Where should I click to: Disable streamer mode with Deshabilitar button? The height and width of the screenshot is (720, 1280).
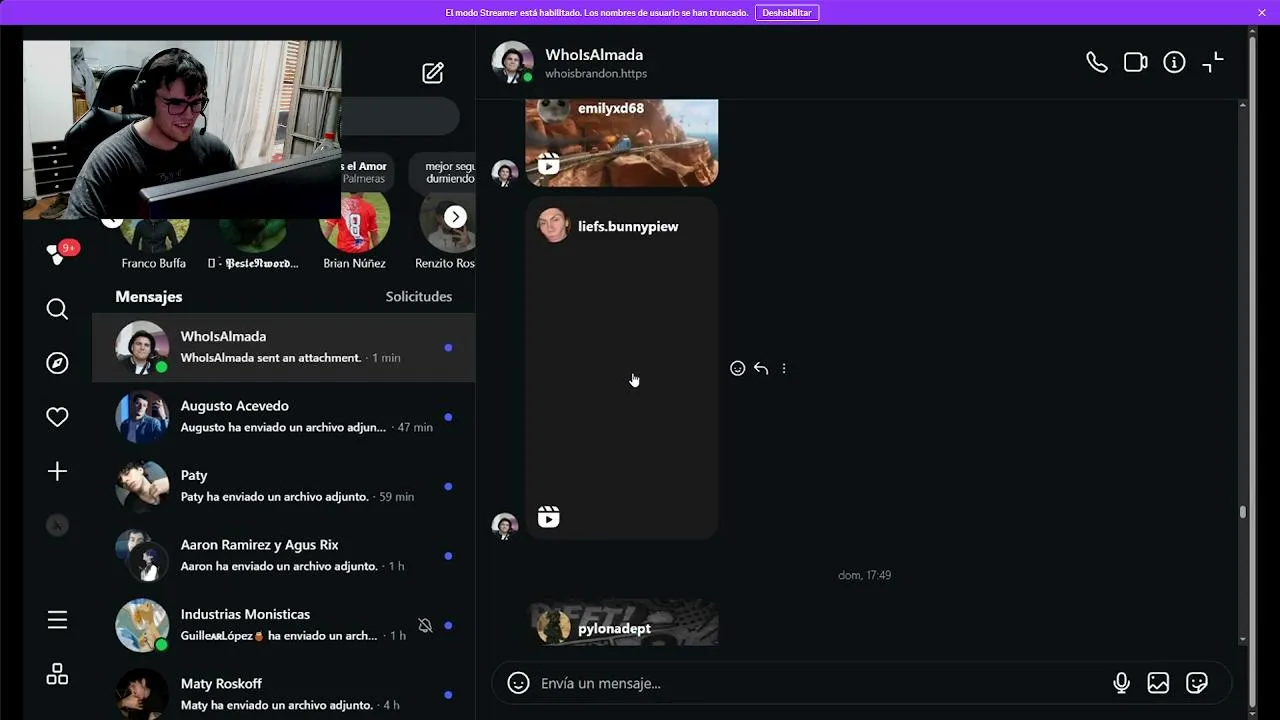[787, 12]
